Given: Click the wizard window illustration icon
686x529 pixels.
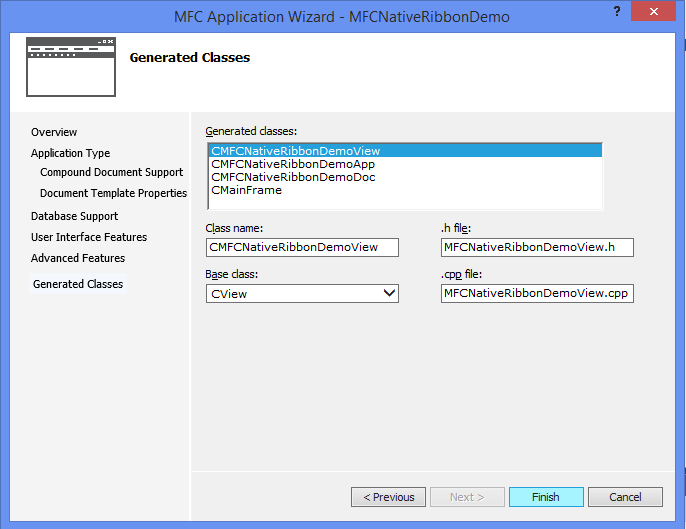Looking at the screenshot, I should (x=71, y=67).
